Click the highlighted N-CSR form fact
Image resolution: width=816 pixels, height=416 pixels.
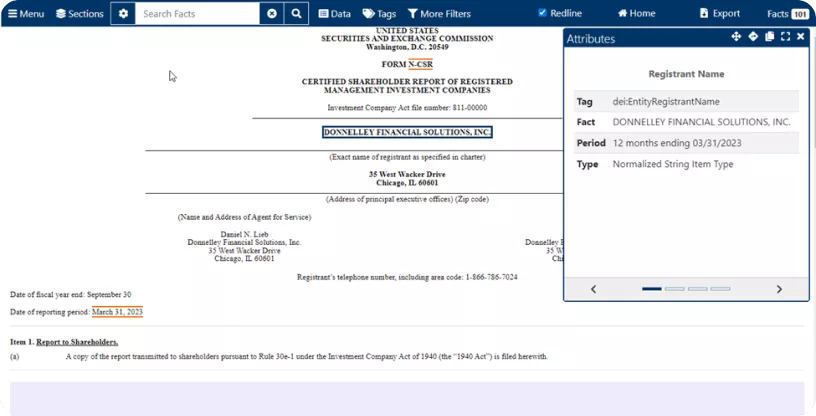[420, 65]
